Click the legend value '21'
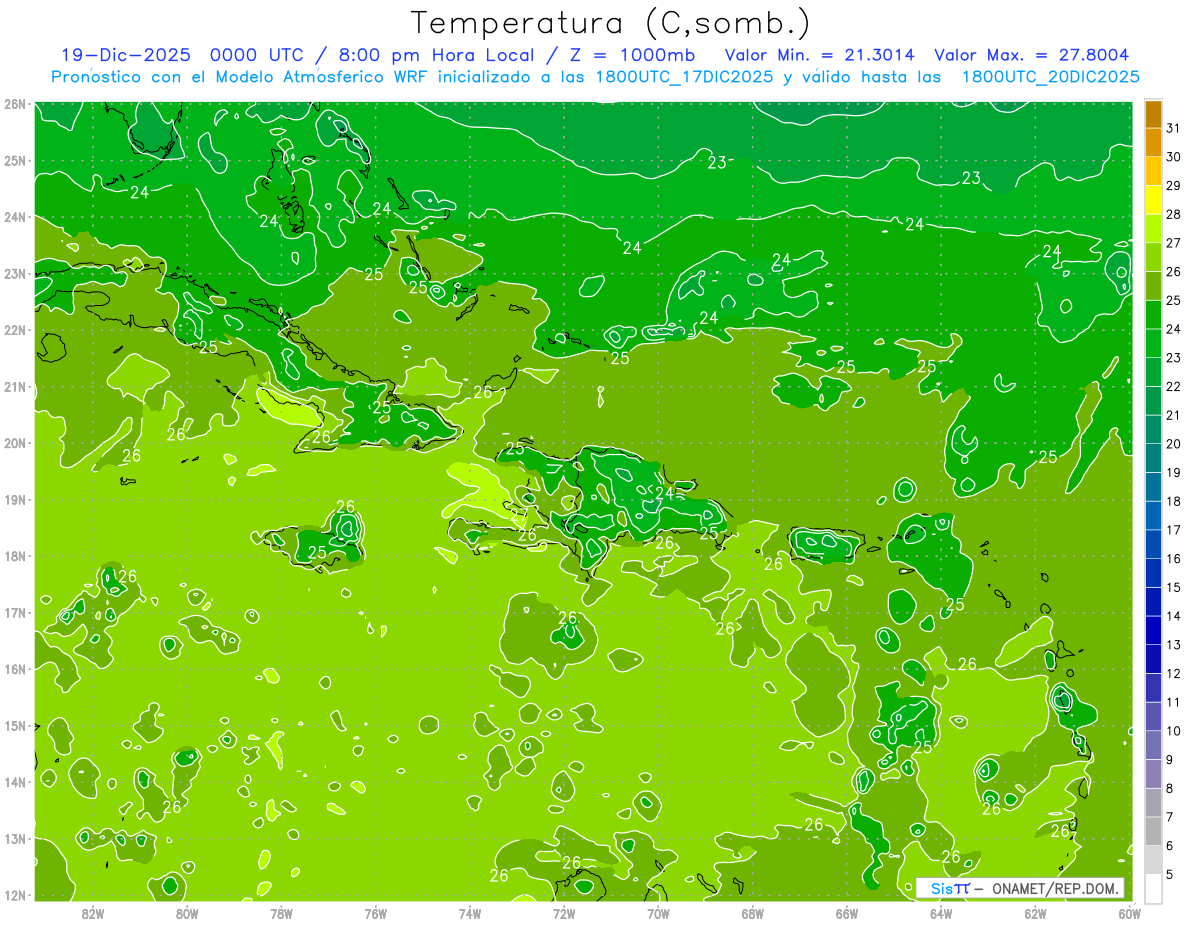Viewport: 1200px width, 927px height. [1174, 415]
